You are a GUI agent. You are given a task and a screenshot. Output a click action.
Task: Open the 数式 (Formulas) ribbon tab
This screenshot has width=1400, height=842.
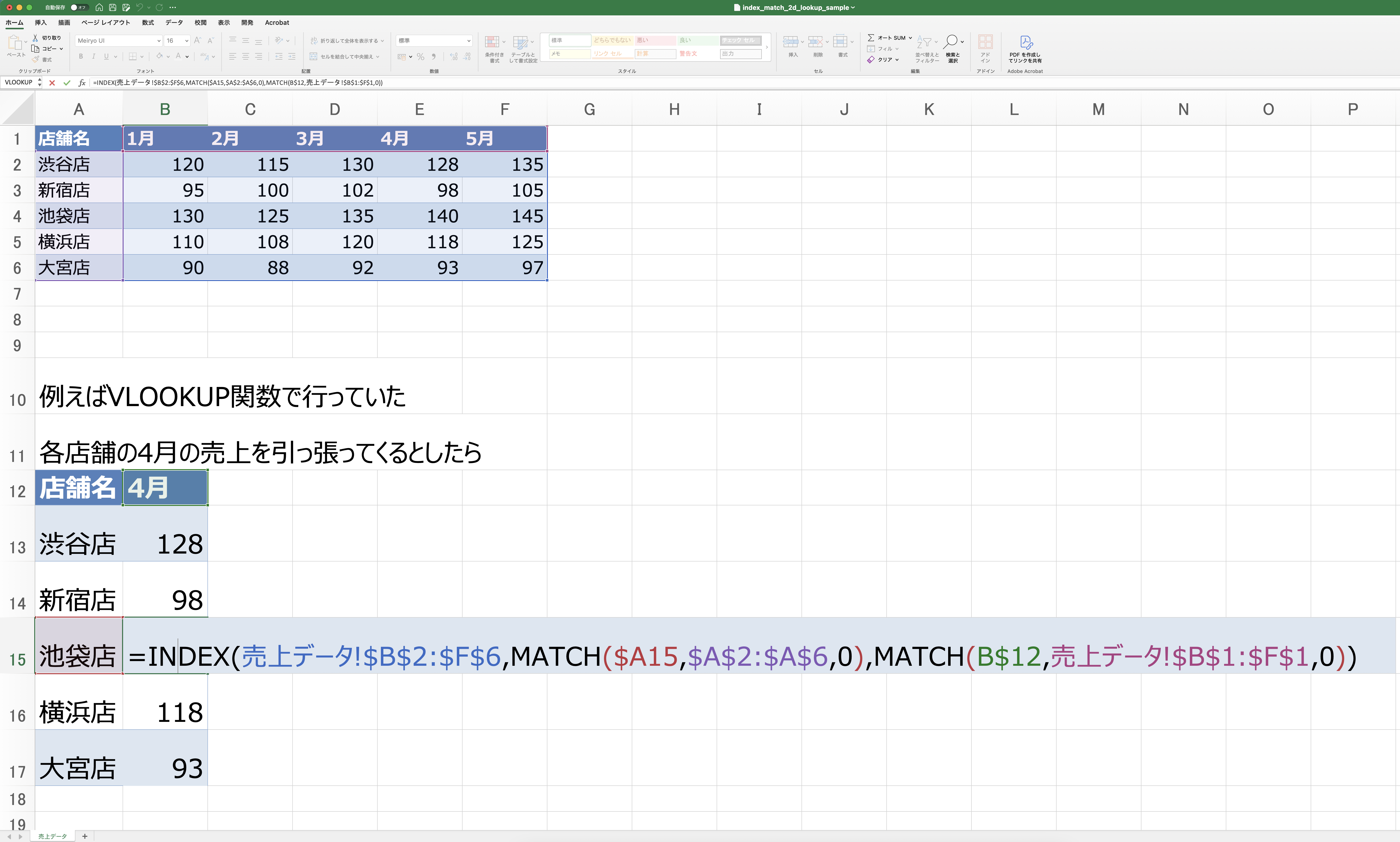[148, 23]
